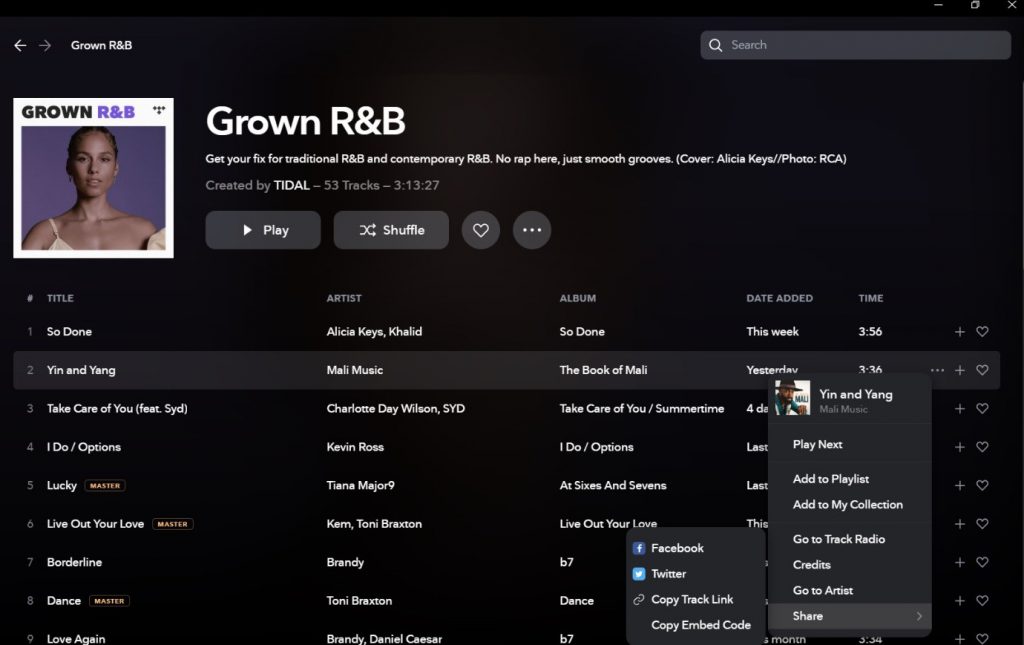
Task: Click the Grown R&B cover art
Action: pos(93,178)
